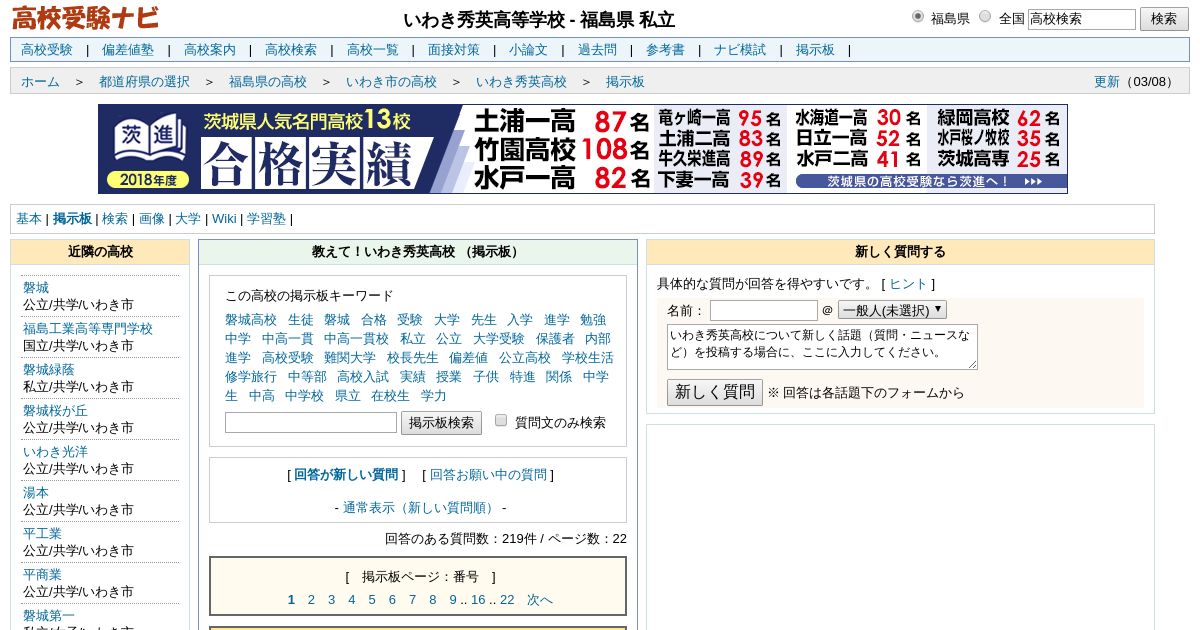
Task: Go to ホーム breadcrumb link
Action: tap(40, 82)
